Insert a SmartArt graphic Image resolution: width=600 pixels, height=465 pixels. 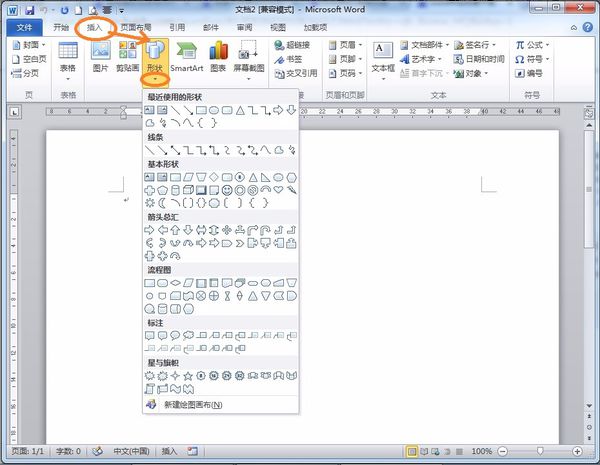click(x=186, y=56)
